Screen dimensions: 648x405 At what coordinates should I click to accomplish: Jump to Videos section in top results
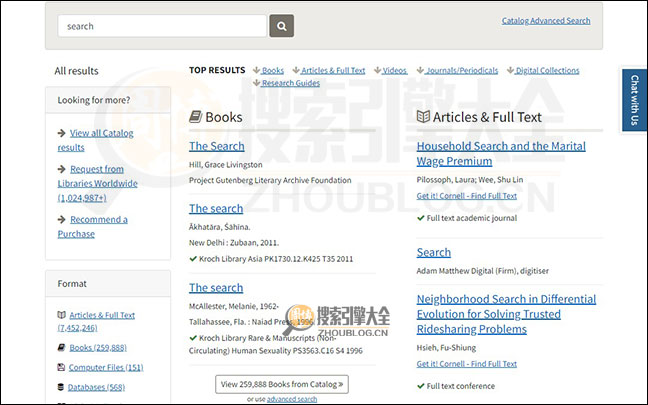coord(394,71)
